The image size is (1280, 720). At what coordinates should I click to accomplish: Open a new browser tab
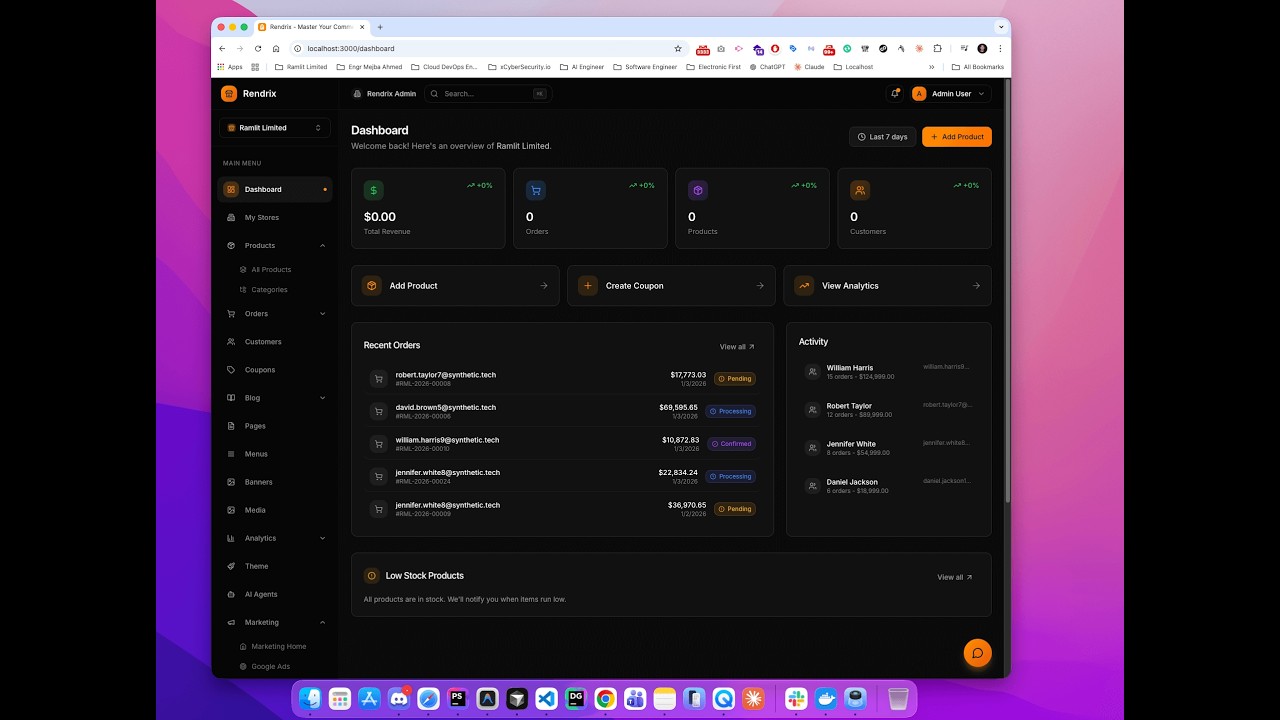[380, 27]
